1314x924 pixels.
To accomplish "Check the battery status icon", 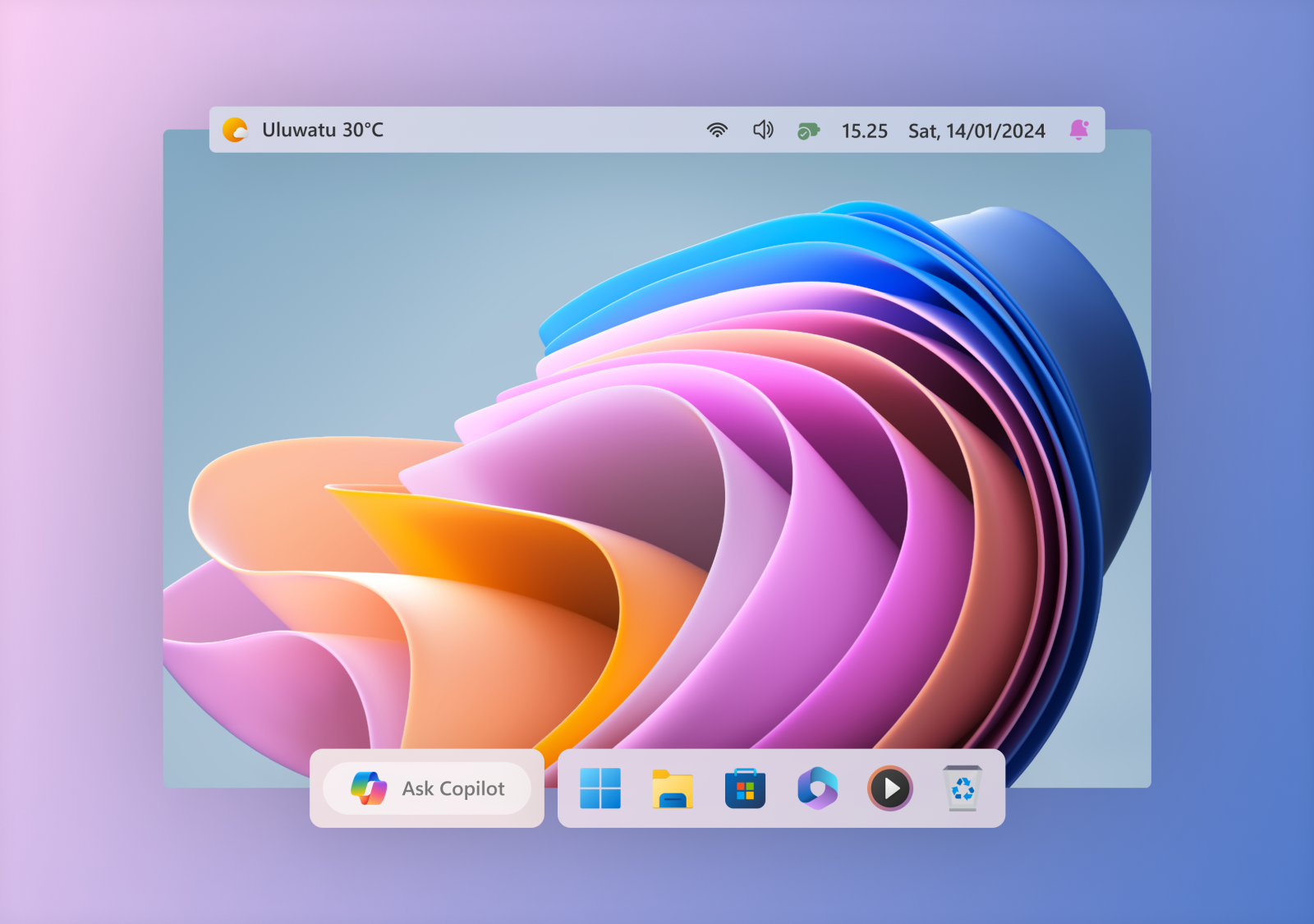I will tap(808, 131).
